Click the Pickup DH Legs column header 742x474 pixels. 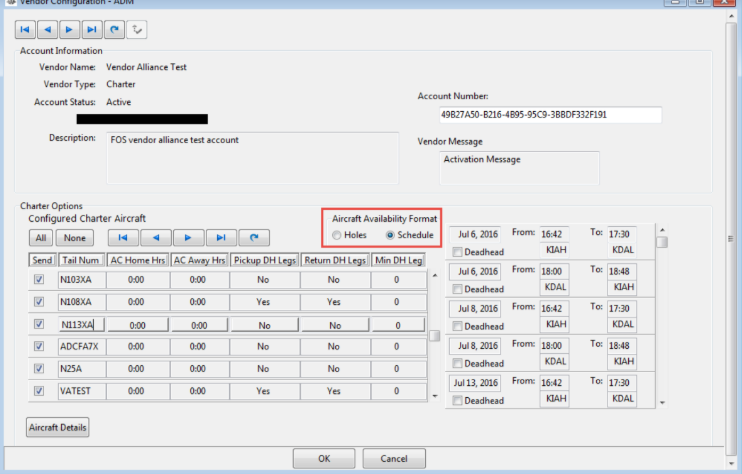(264, 261)
